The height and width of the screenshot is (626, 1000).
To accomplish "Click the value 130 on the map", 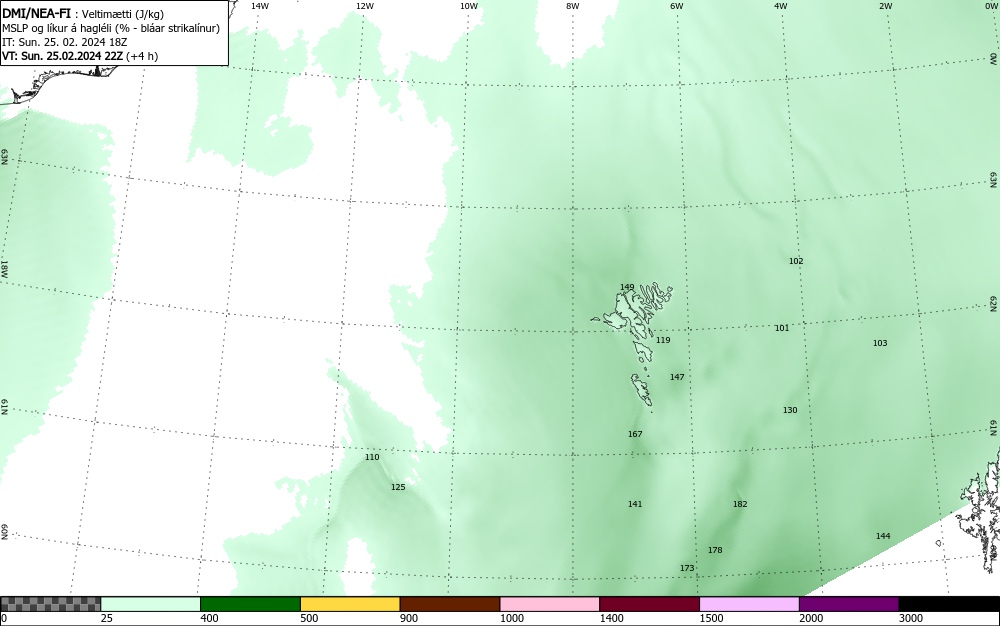I will pos(790,411).
